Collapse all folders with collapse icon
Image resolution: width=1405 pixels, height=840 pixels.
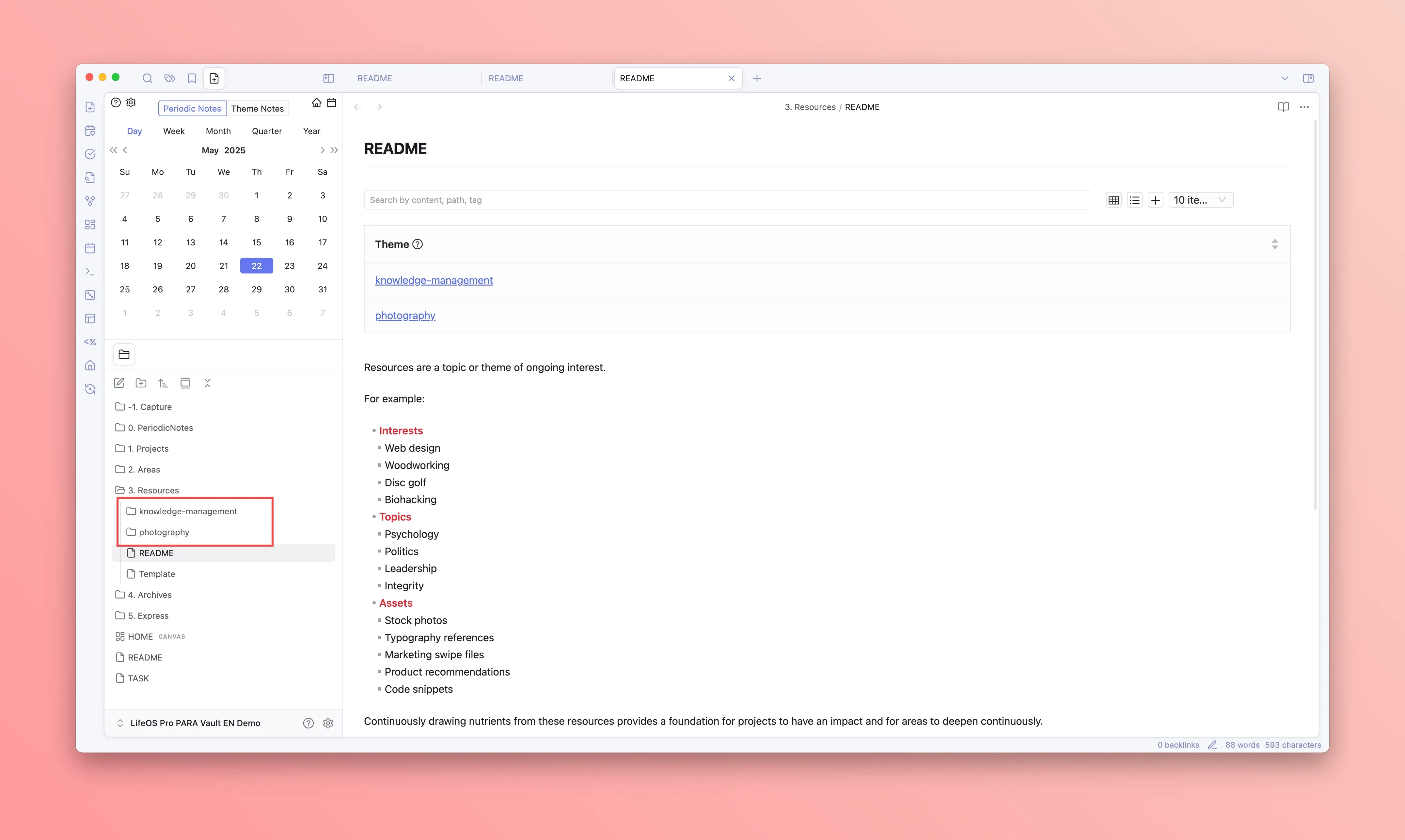pos(207,383)
